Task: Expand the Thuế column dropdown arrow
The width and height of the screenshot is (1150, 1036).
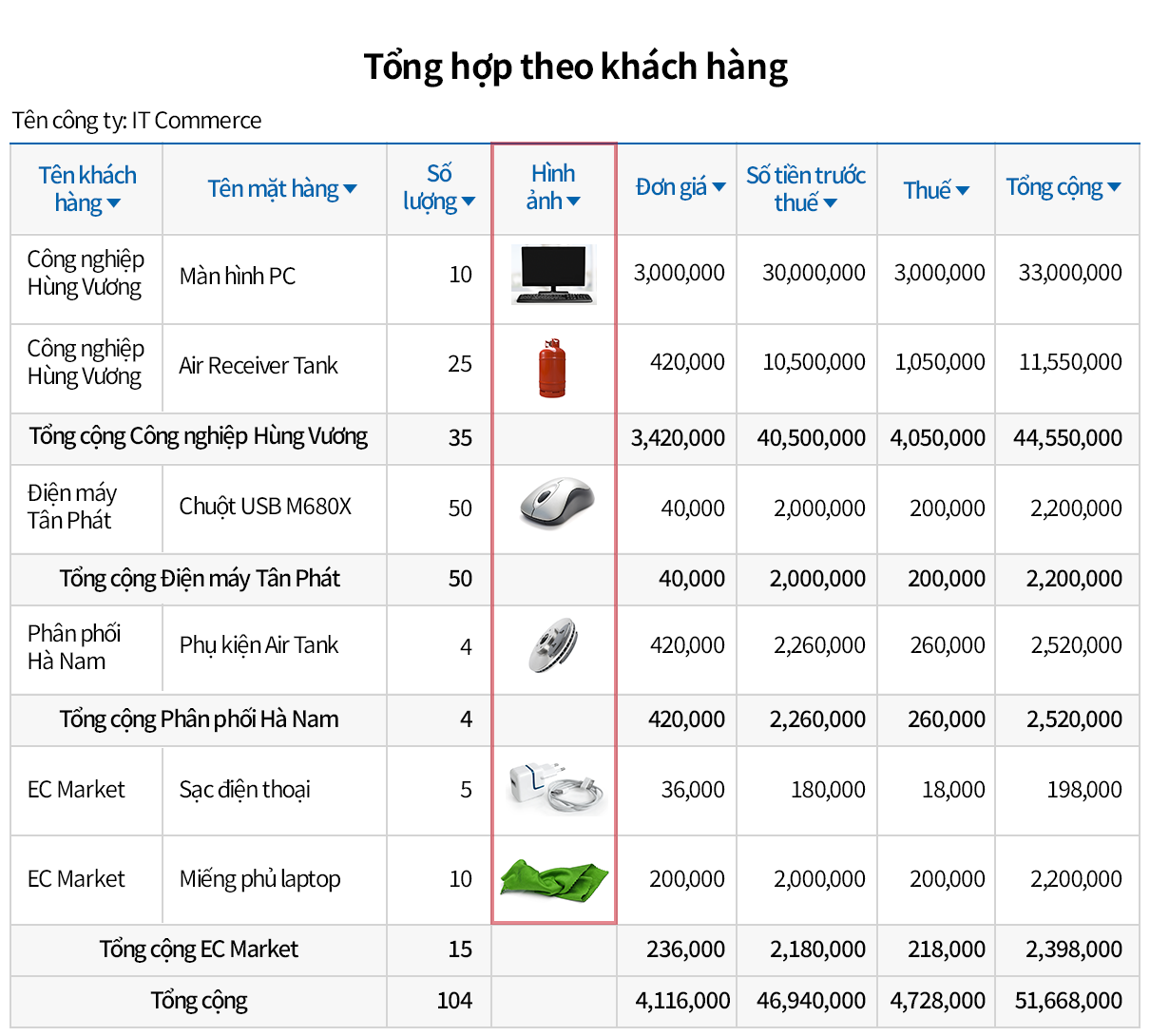Action: point(962,191)
